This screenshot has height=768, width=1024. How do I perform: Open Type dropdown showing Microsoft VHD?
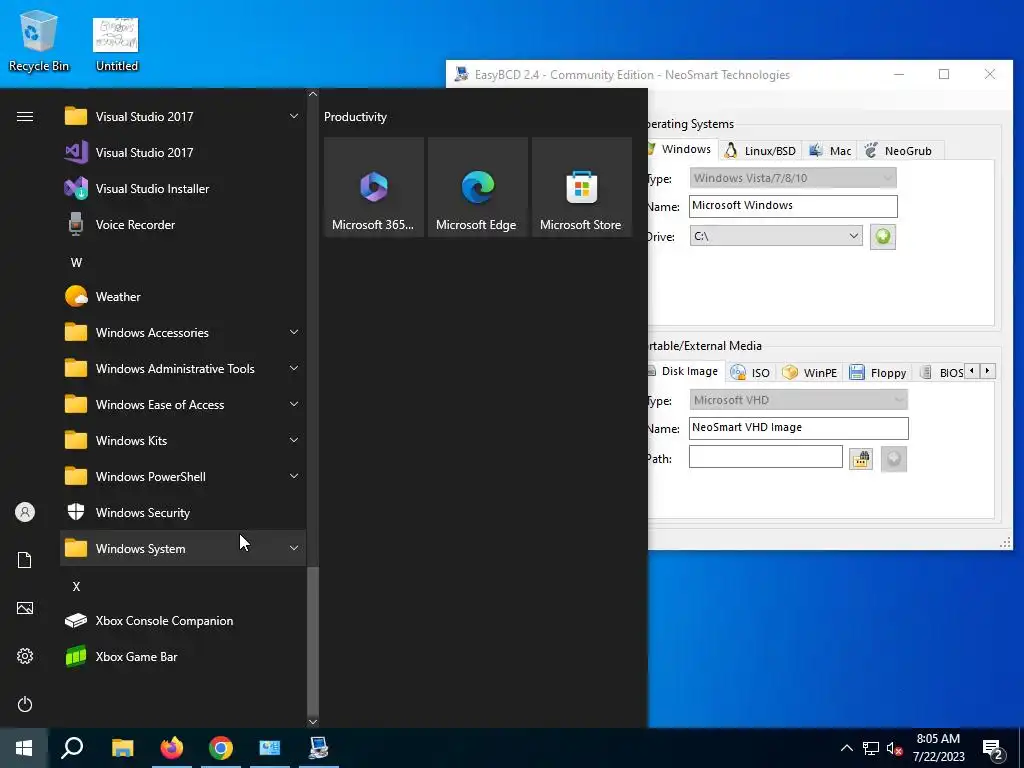[798, 400]
